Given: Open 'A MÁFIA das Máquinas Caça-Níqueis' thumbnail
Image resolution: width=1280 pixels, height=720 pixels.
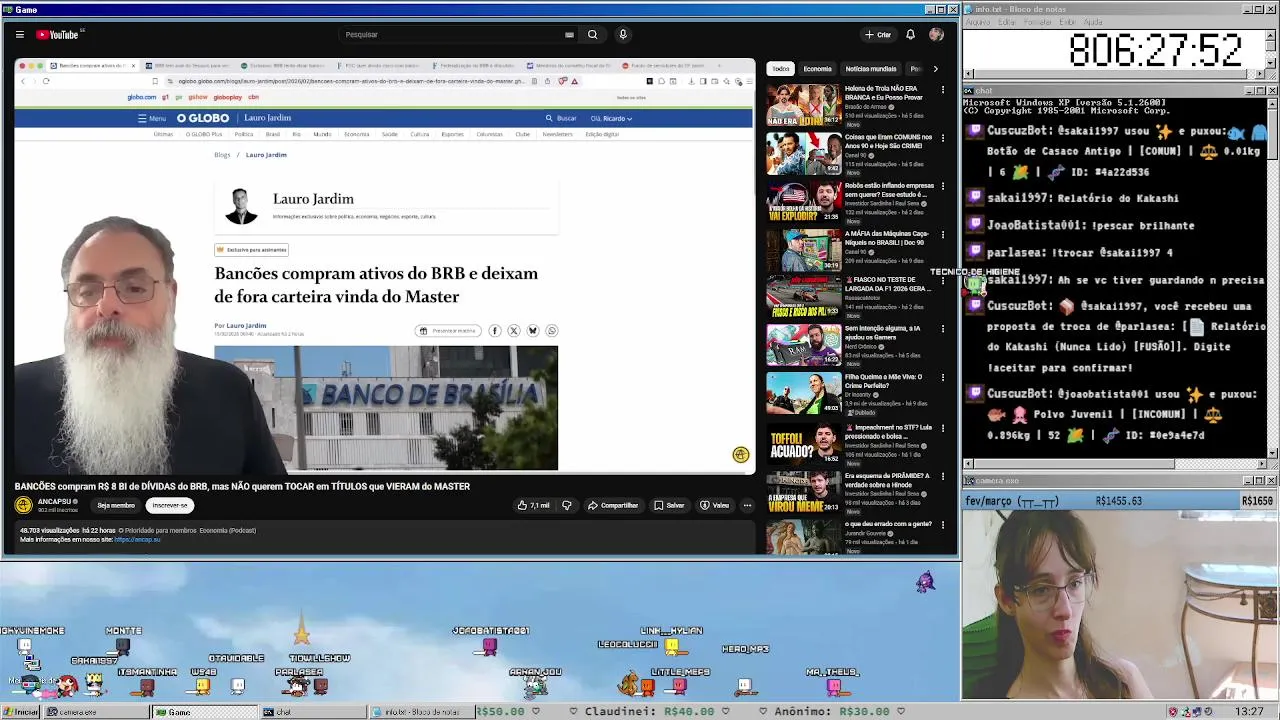Looking at the screenshot, I should tap(804, 250).
